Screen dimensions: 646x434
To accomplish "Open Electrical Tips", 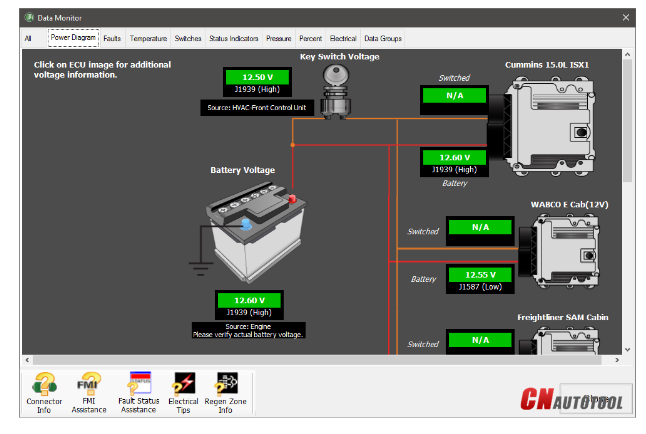I will click(183, 393).
